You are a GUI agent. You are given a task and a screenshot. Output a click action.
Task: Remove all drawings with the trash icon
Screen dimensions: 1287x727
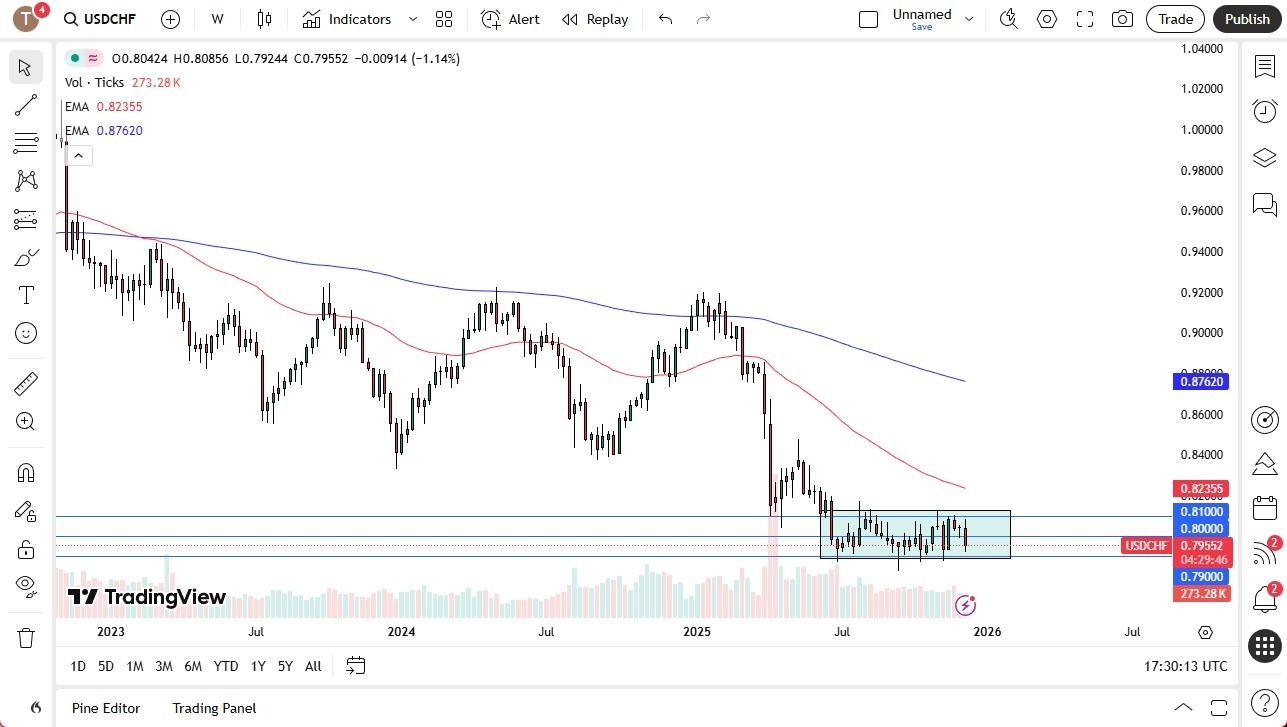26,637
